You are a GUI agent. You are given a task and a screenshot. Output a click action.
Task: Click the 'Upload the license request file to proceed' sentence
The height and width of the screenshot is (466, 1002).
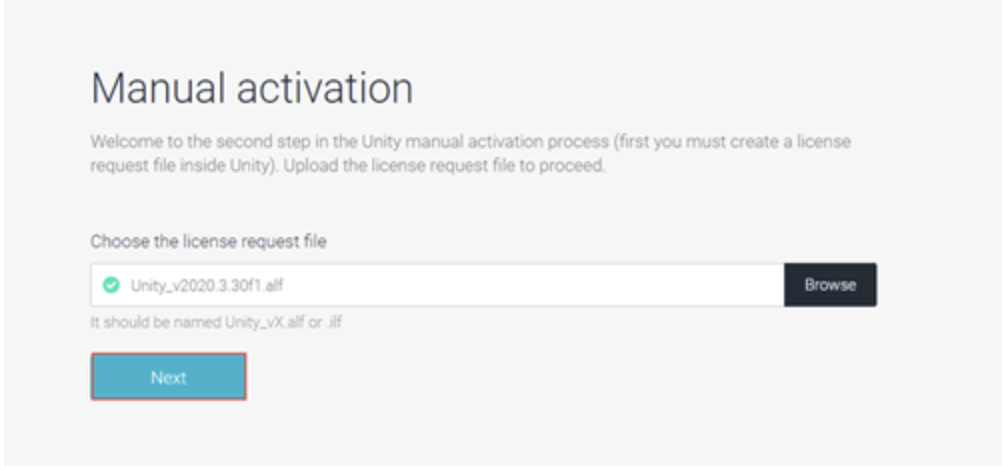(x=444, y=165)
